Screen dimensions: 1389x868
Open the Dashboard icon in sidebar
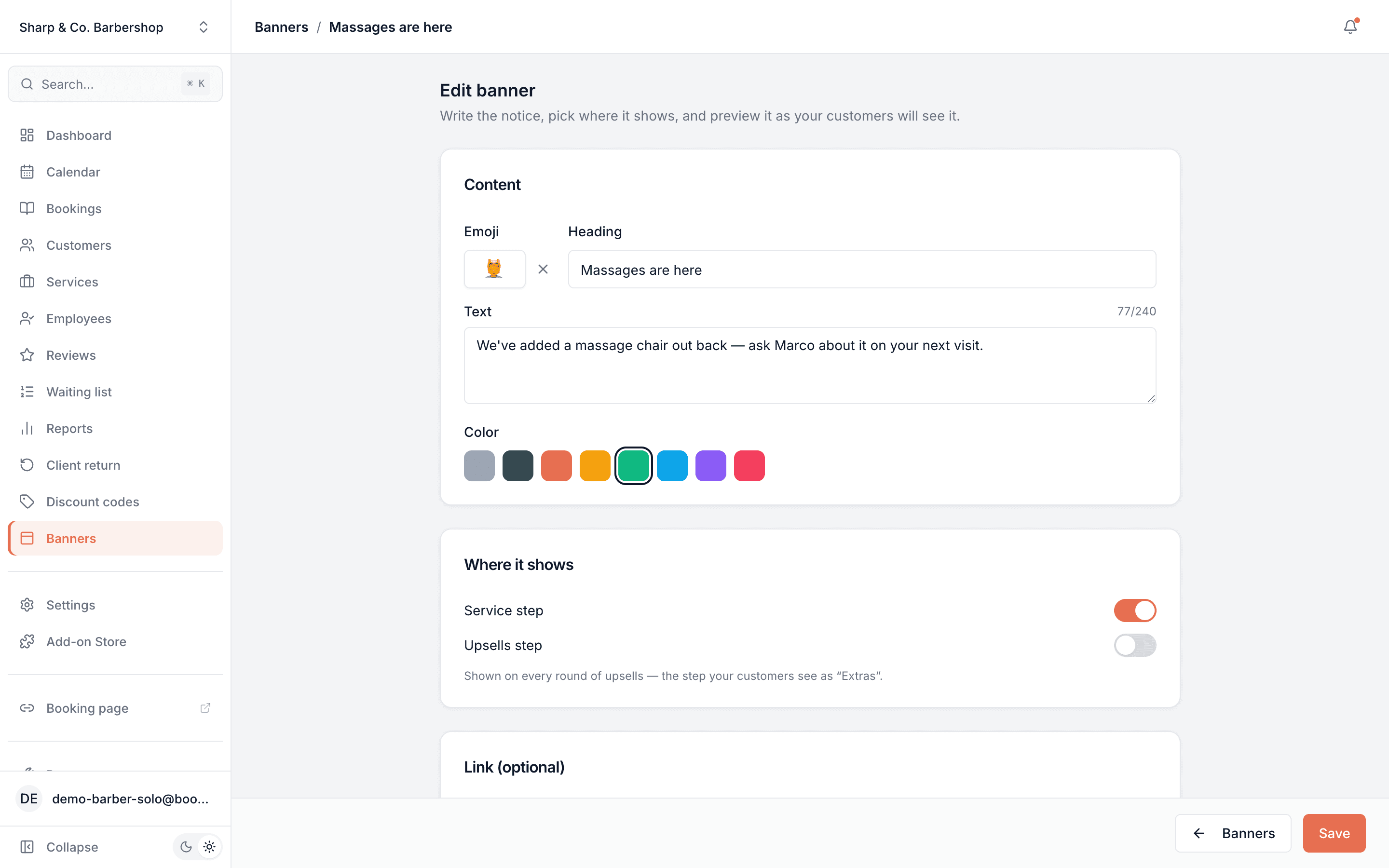(x=27, y=135)
